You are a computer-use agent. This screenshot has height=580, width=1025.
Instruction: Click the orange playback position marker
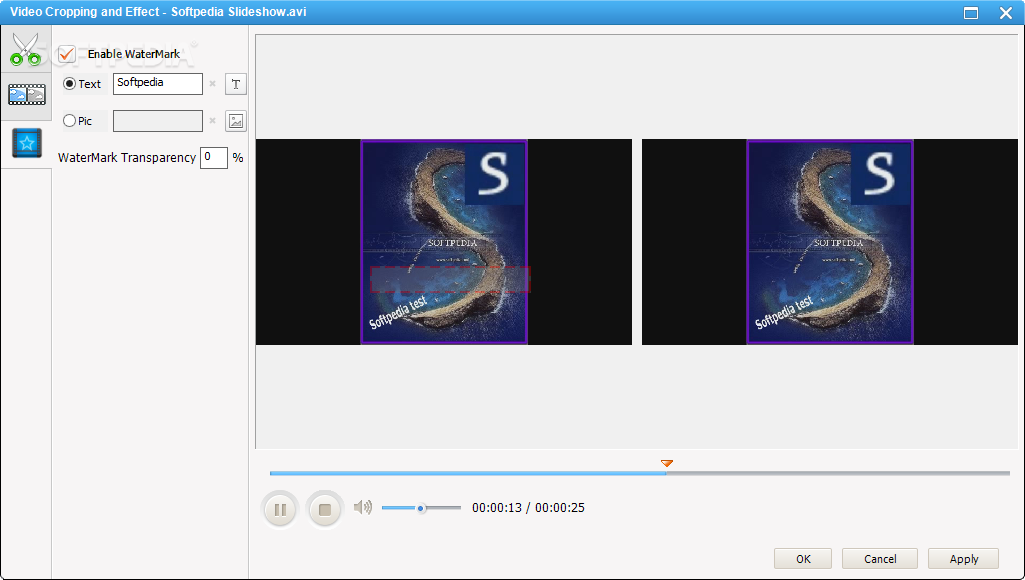click(x=667, y=464)
